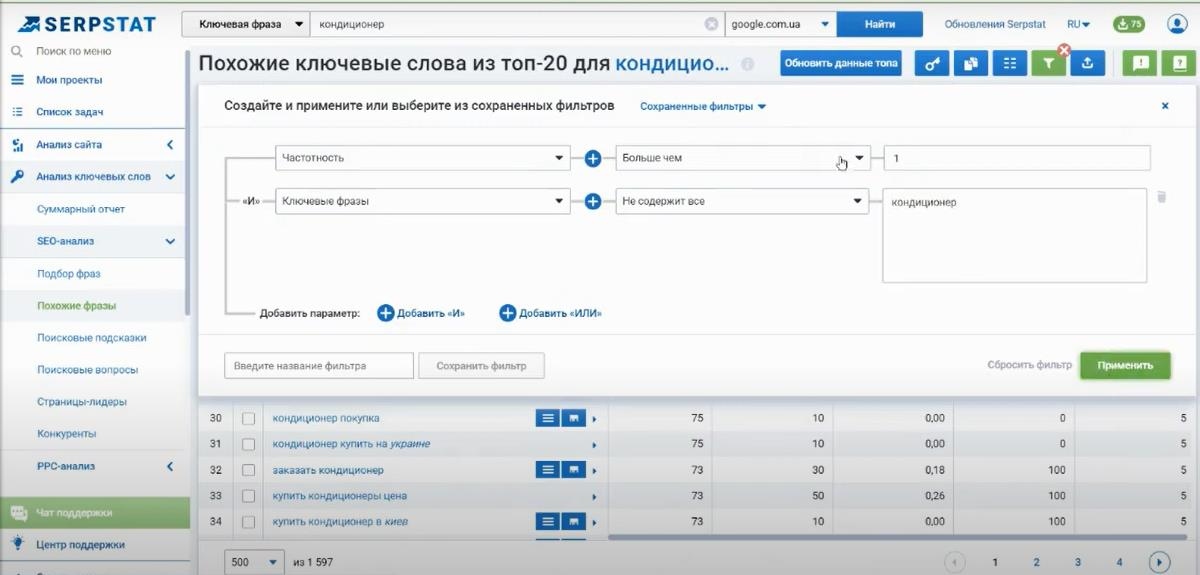Open the 500 rows-per-page dropdown
The height and width of the screenshot is (575, 1200).
[255, 562]
